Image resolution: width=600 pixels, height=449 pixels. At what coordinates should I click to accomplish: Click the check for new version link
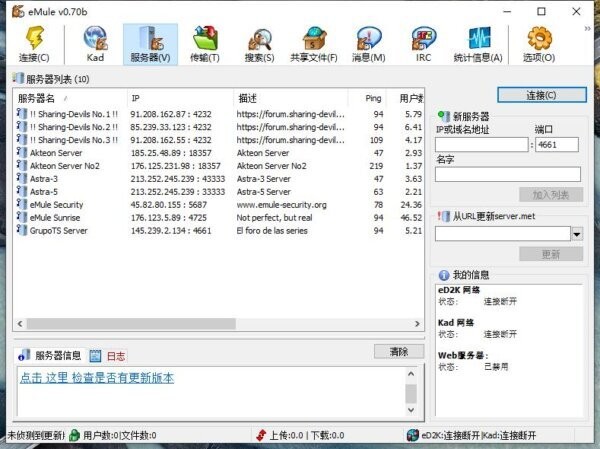coord(97,378)
